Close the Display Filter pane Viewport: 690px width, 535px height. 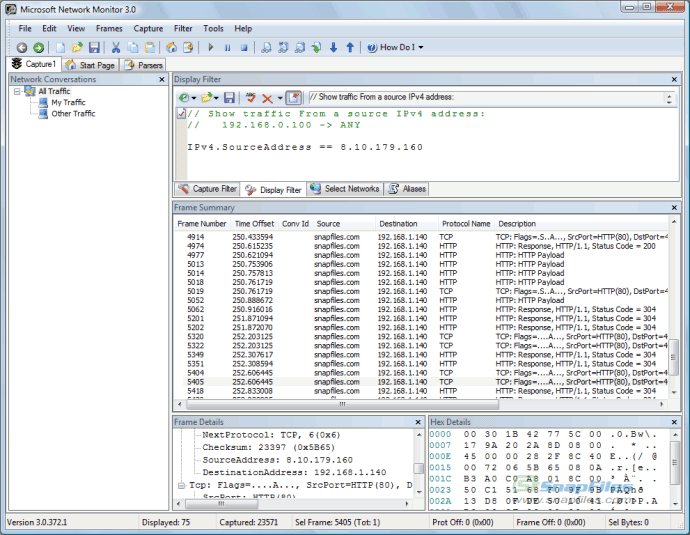click(674, 80)
